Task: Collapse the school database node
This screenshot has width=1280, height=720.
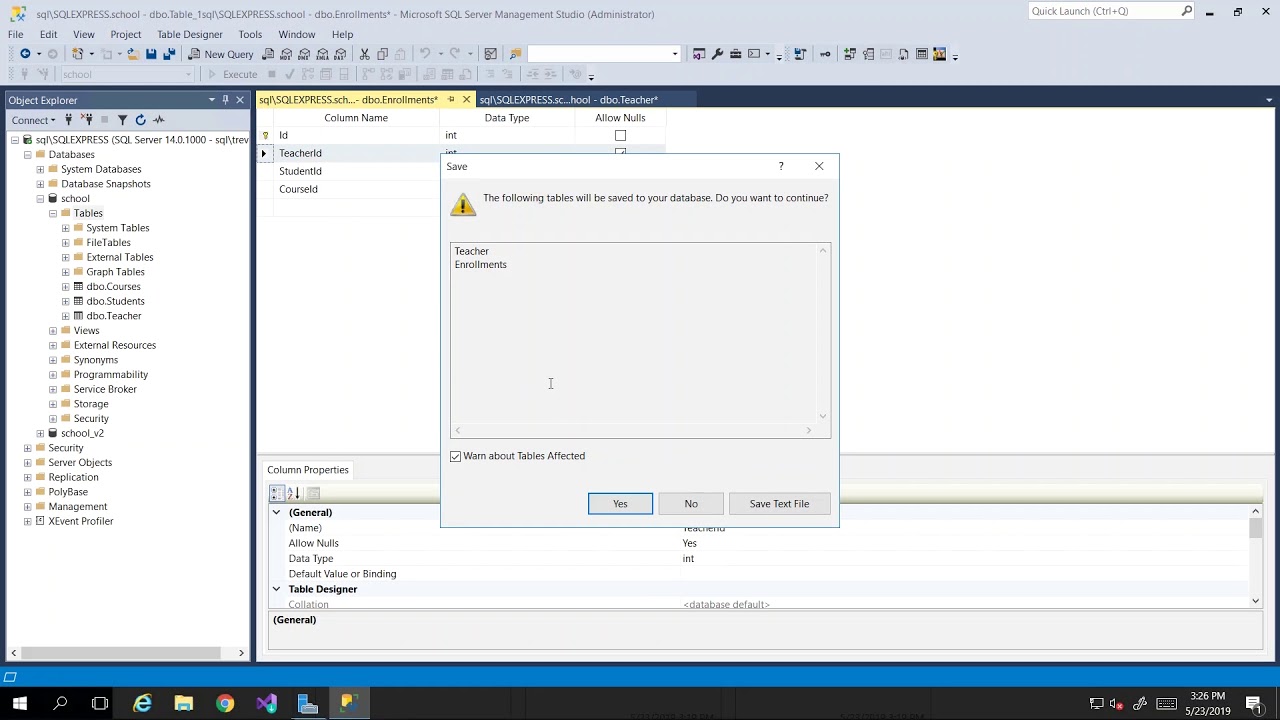Action: (40, 199)
